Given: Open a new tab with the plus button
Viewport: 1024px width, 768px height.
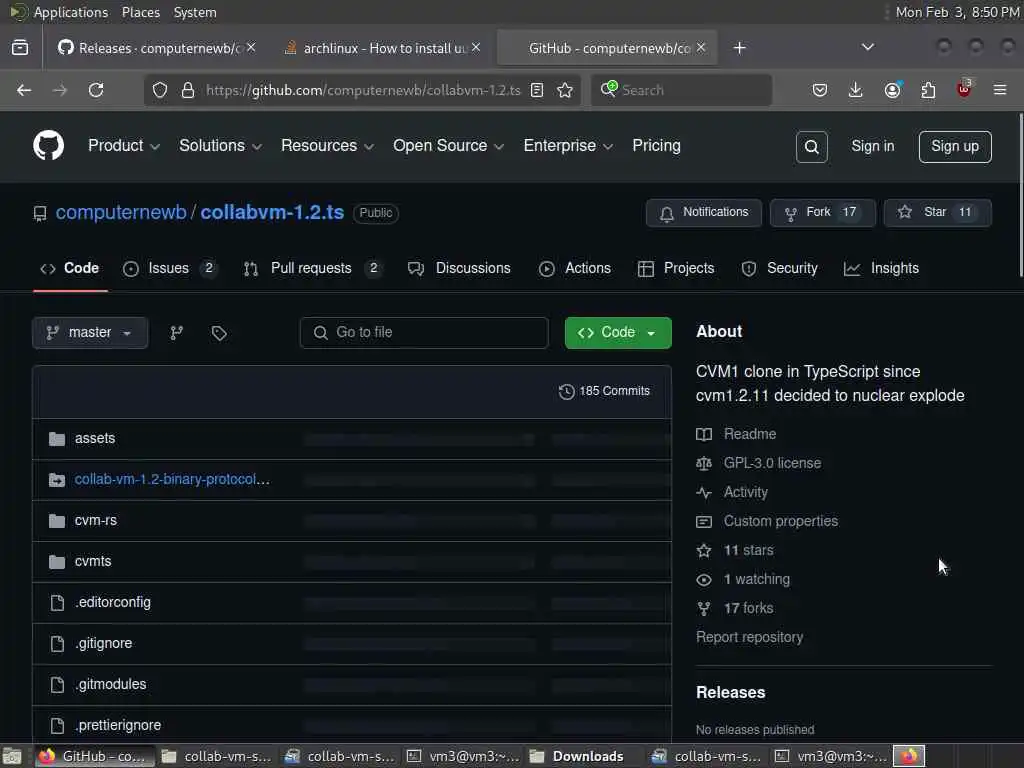Looking at the screenshot, I should (739, 48).
